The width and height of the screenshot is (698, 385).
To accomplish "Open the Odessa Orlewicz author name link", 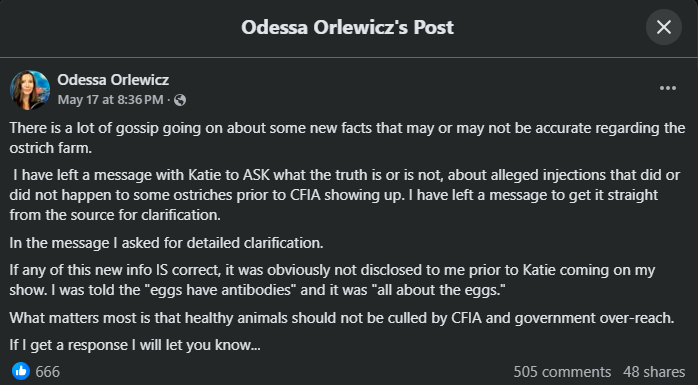I will [x=113, y=80].
